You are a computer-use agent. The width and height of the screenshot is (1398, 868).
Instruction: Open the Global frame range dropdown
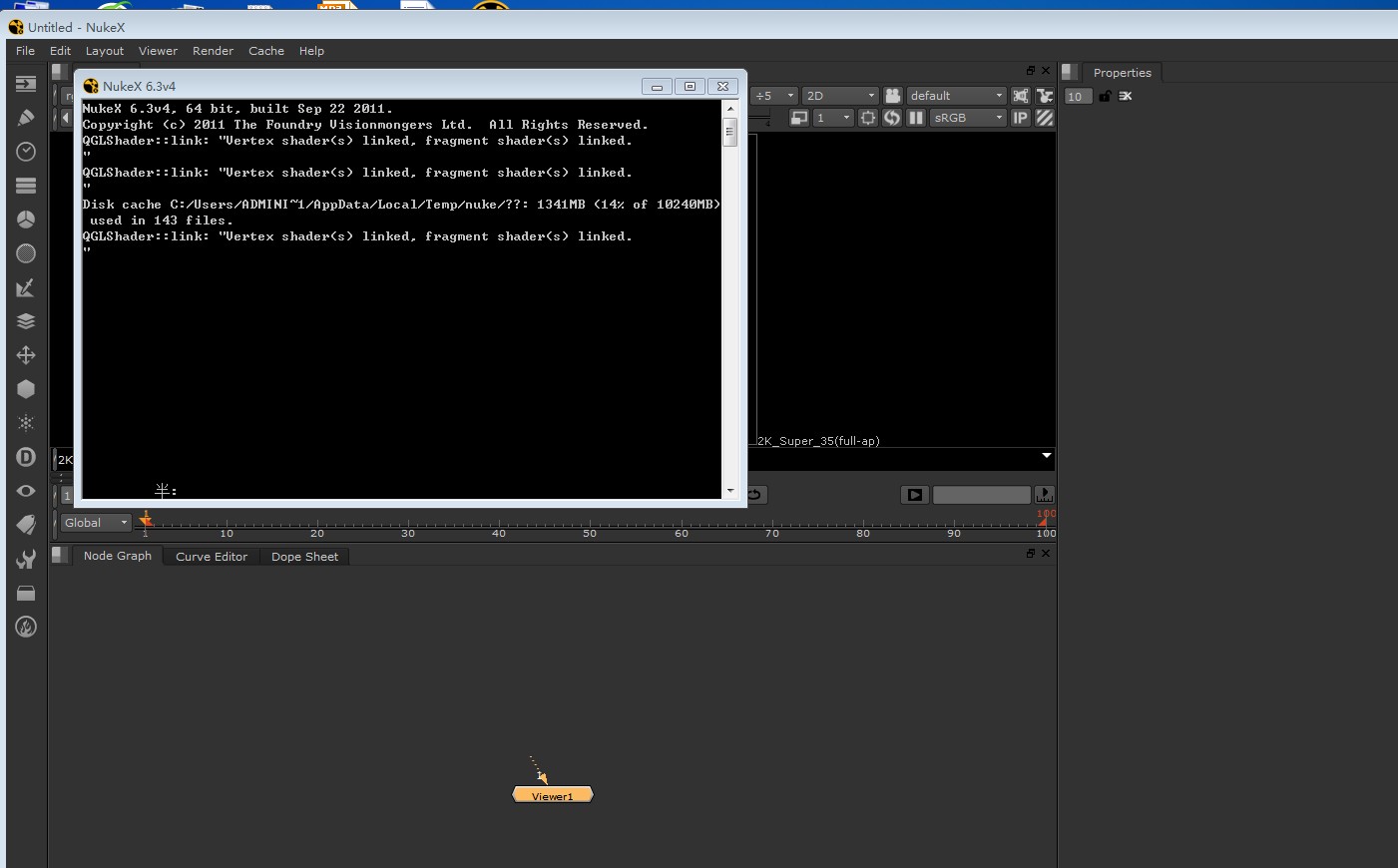(96, 523)
